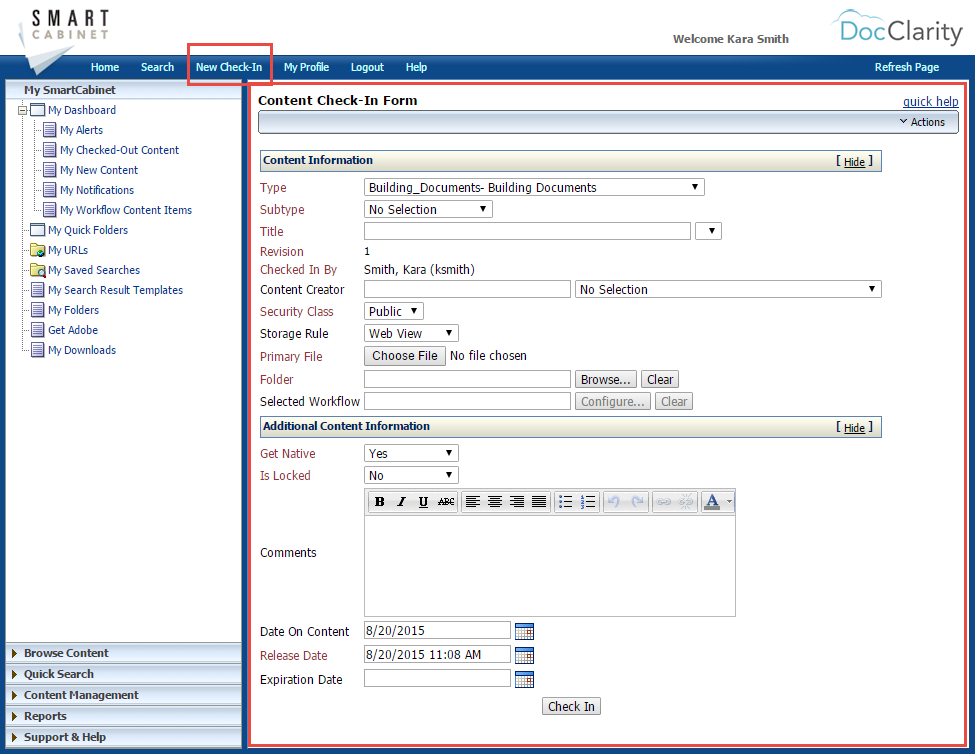Open the text color picker in Comments
The image size is (975, 754).
(x=714, y=501)
